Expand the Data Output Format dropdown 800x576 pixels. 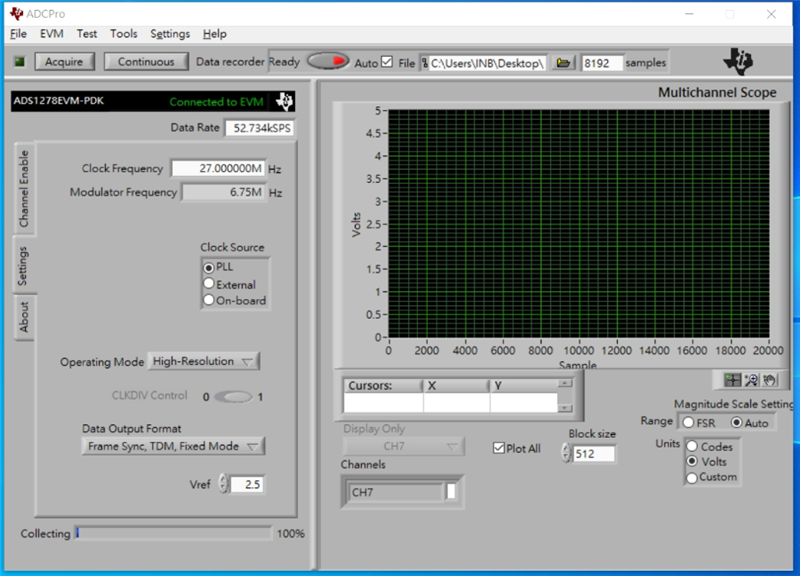[x=173, y=446]
